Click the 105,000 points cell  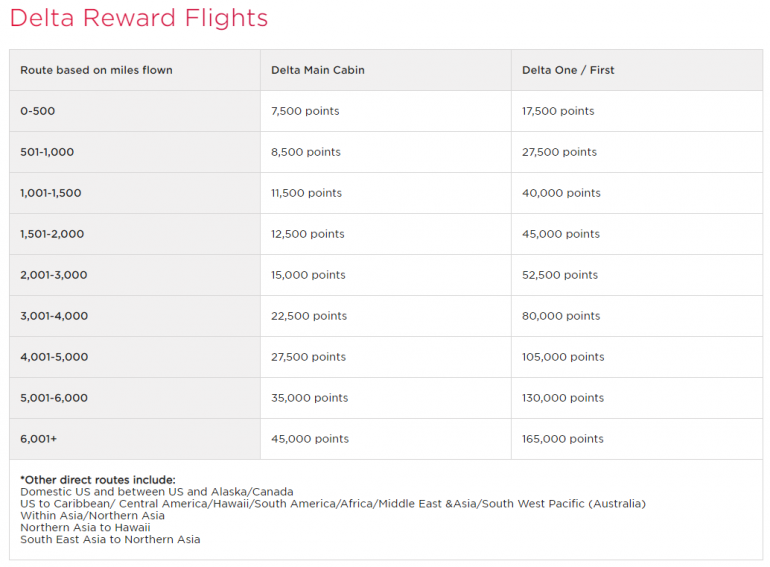pyautogui.click(x=563, y=357)
